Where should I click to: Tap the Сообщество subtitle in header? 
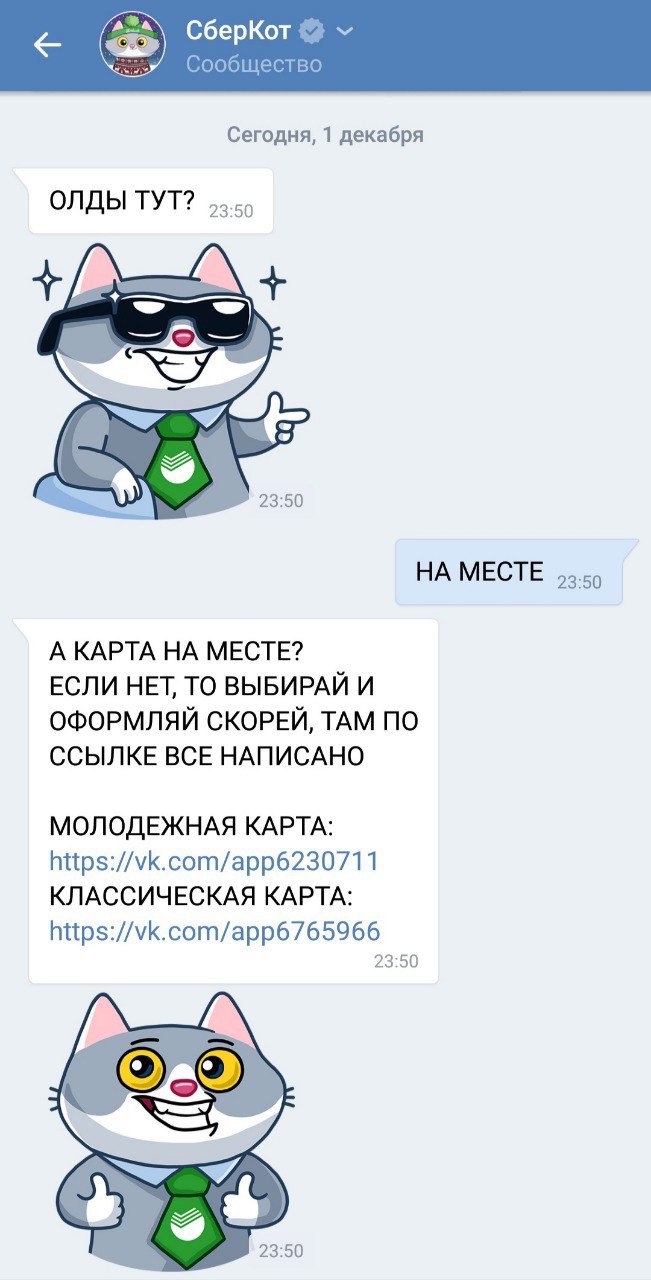click(x=254, y=64)
